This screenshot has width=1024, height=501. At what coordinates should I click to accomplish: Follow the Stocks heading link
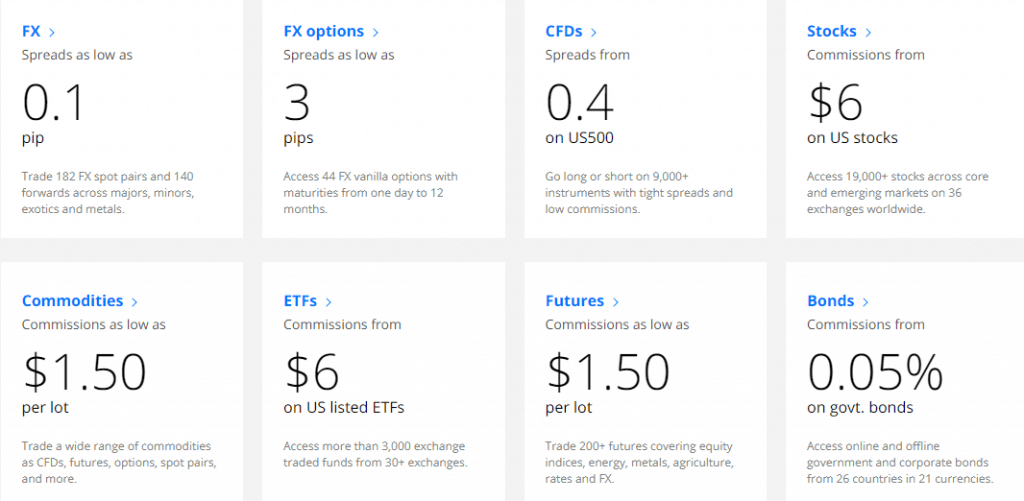click(831, 31)
